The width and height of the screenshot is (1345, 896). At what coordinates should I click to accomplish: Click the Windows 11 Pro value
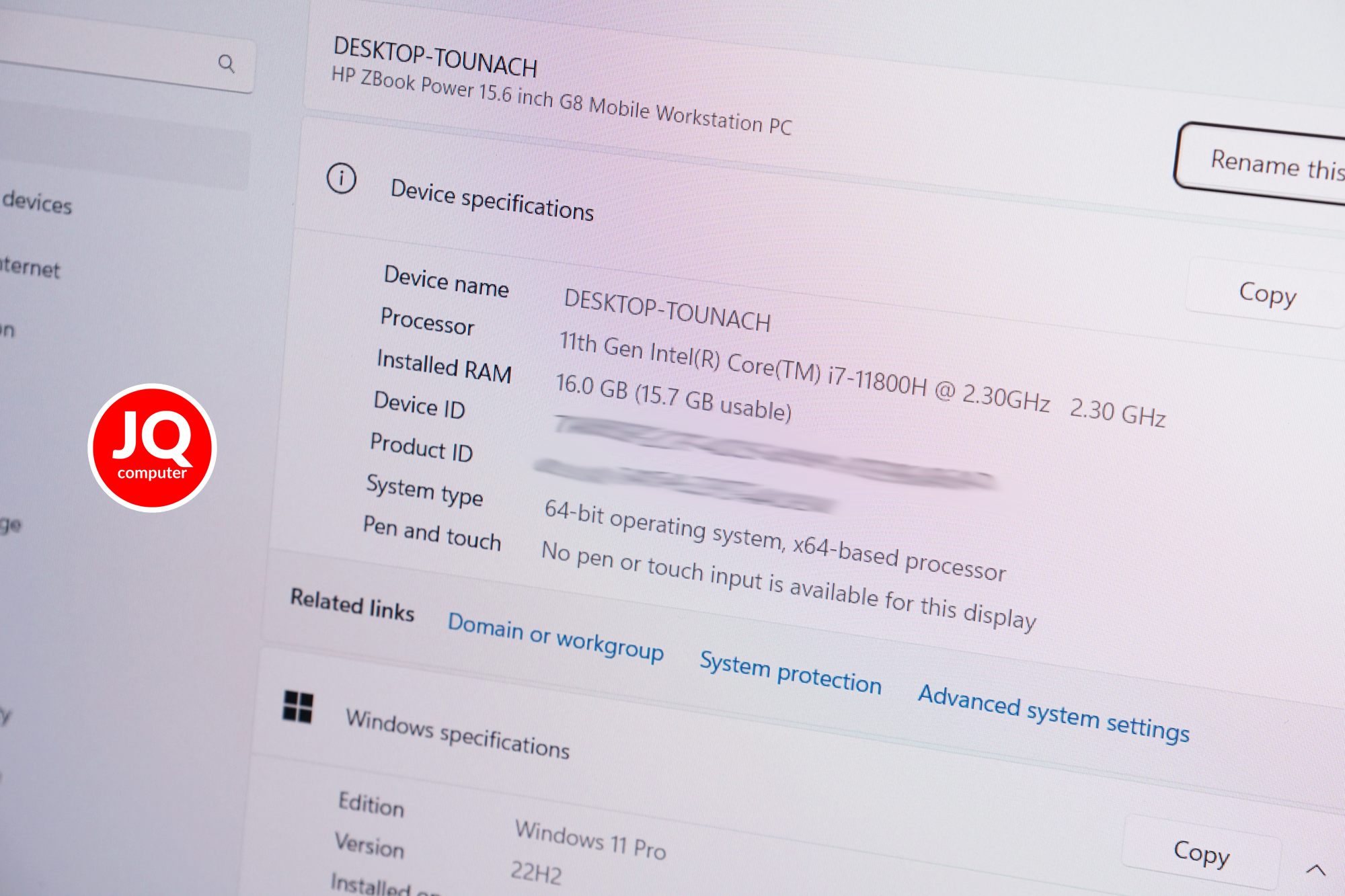590,840
